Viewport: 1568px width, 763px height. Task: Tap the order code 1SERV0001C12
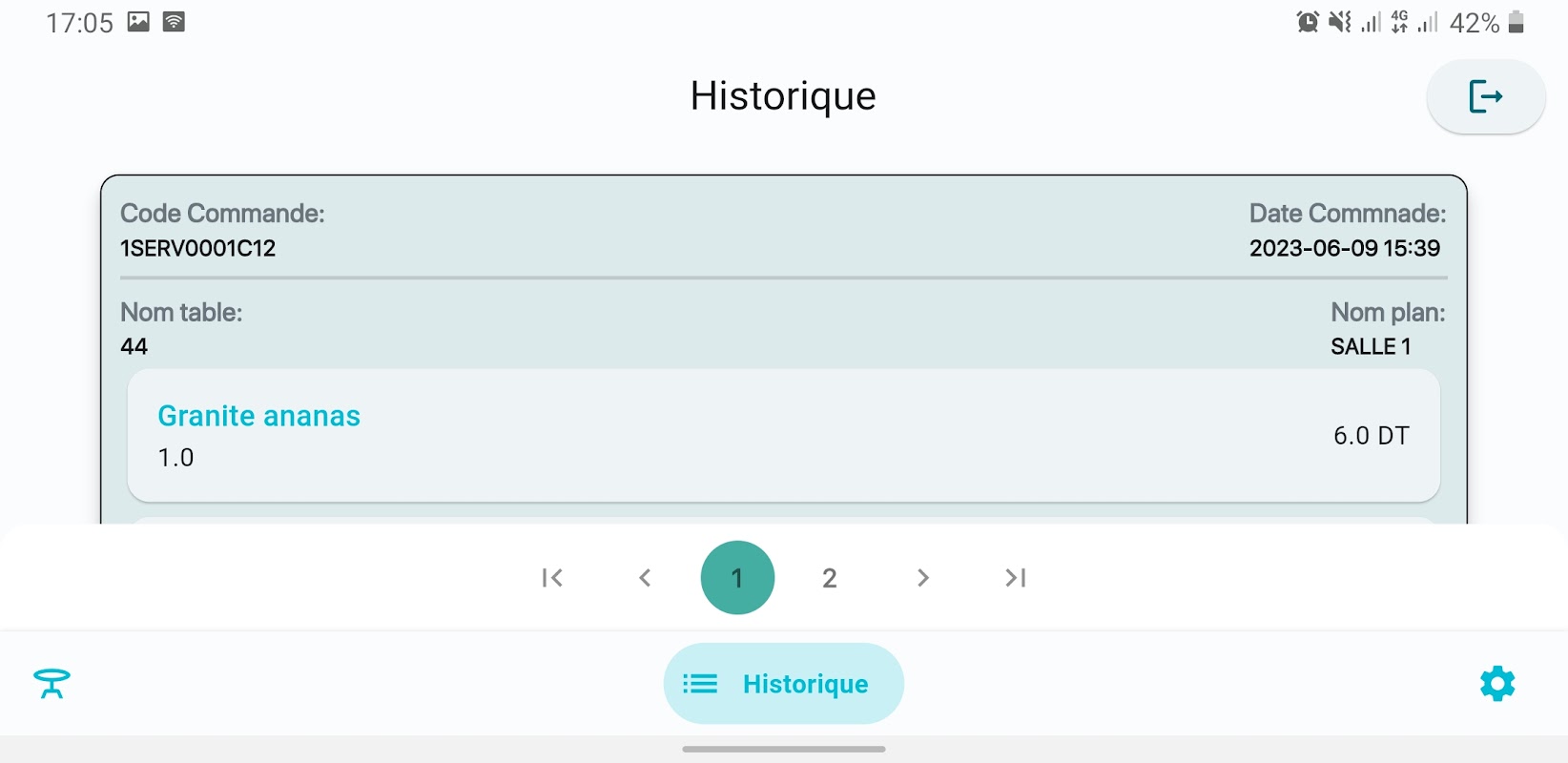(x=197, y=249)
